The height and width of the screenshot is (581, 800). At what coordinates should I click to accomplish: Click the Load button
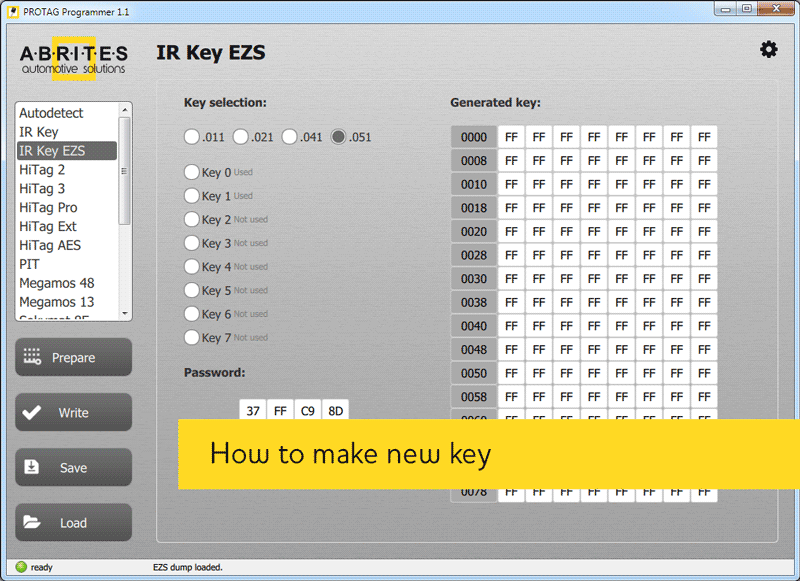pos(73,522)
